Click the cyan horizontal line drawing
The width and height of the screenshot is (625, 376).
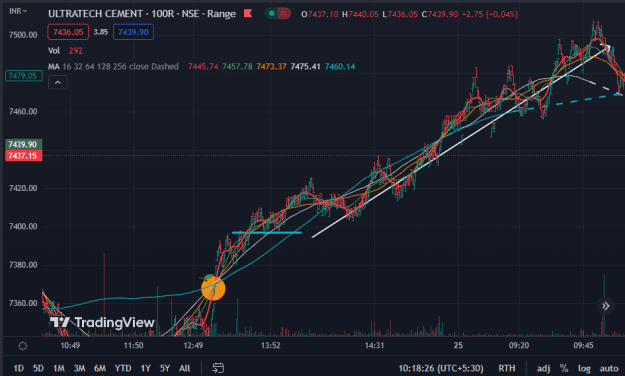(267, 232)
